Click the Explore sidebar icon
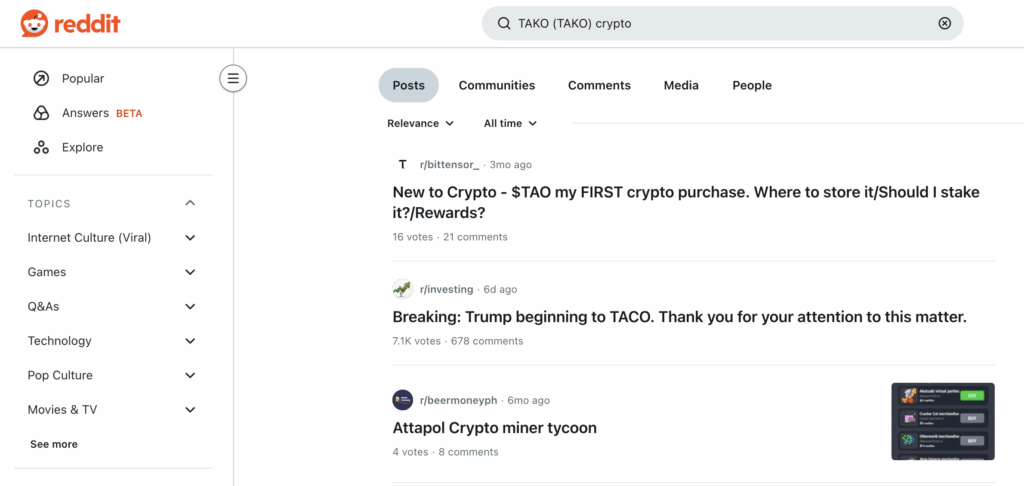This screenshot has width=1024, height=486. point(41,147)
